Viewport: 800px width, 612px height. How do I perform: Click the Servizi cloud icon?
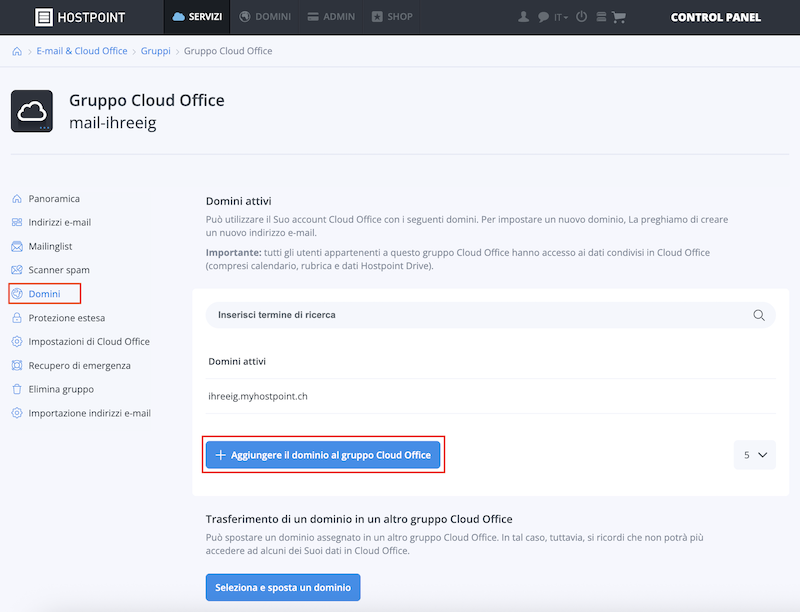pyautogui.click(x=179, y=17)
